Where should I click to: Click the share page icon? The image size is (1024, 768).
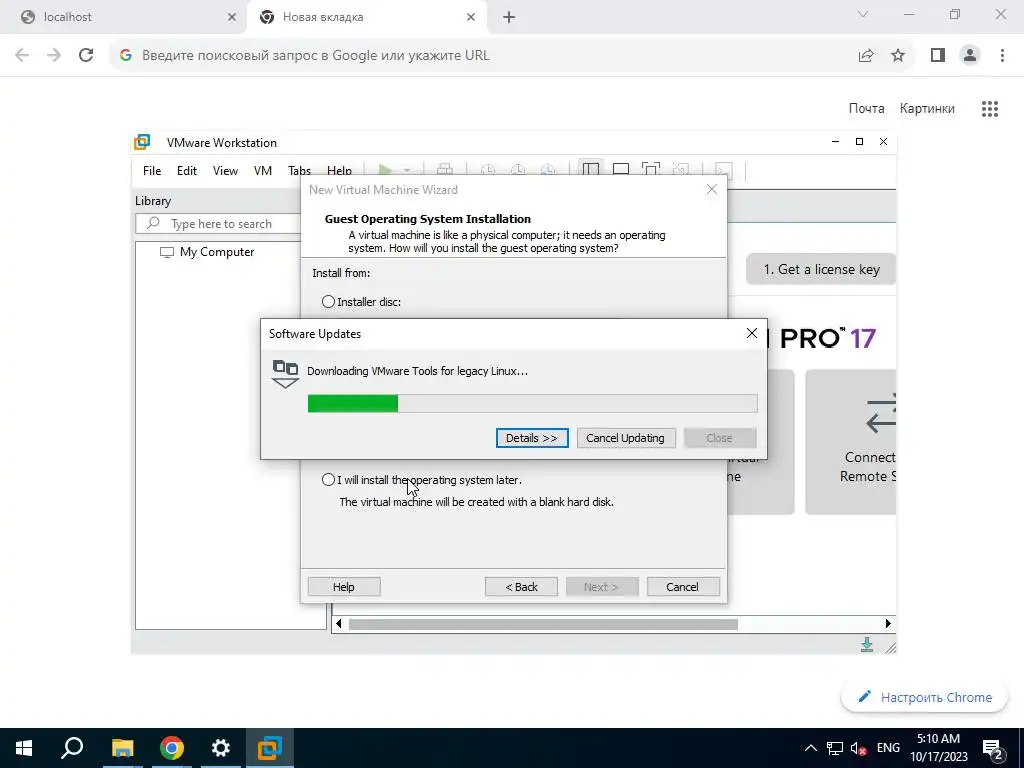866,56
